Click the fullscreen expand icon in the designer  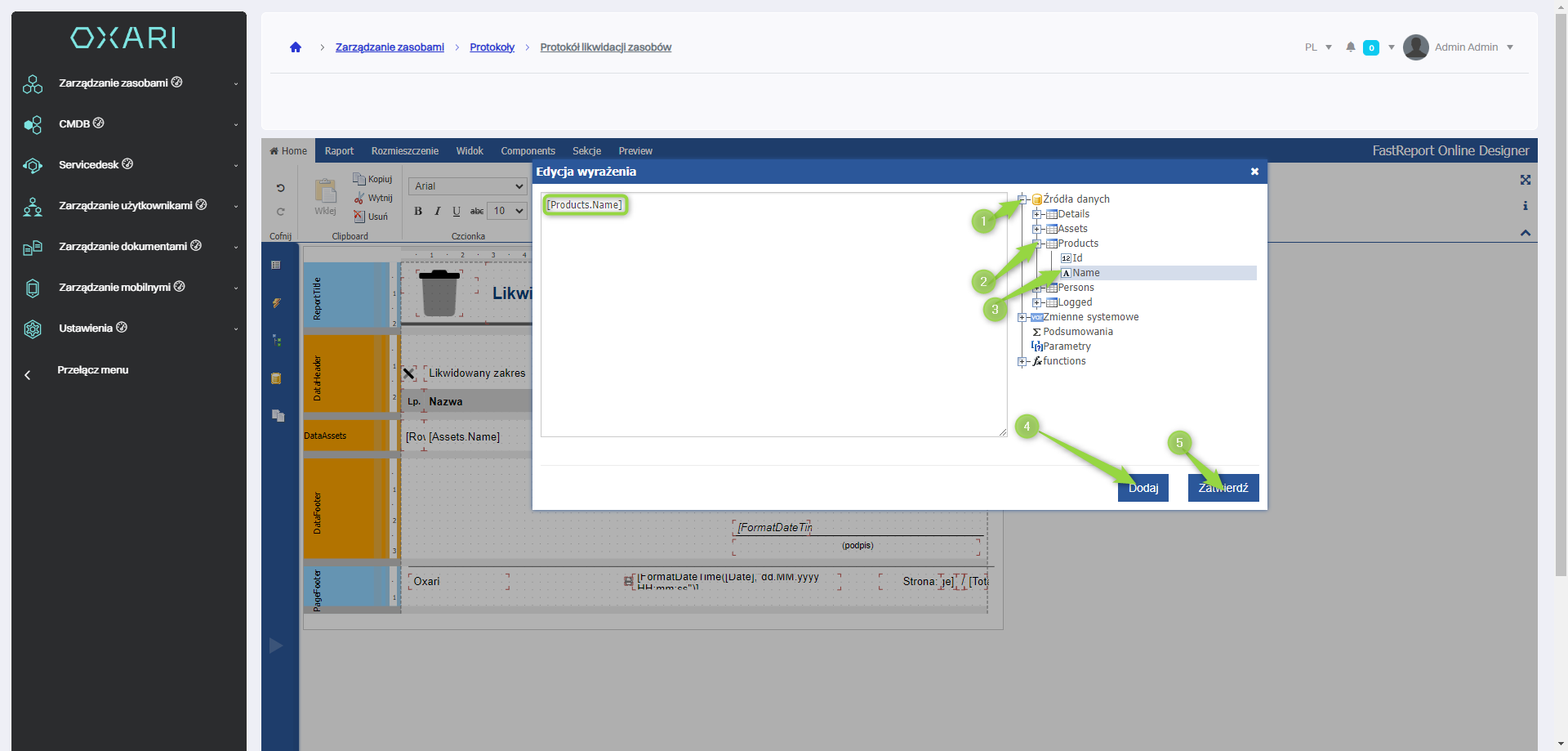[1525, 180]
